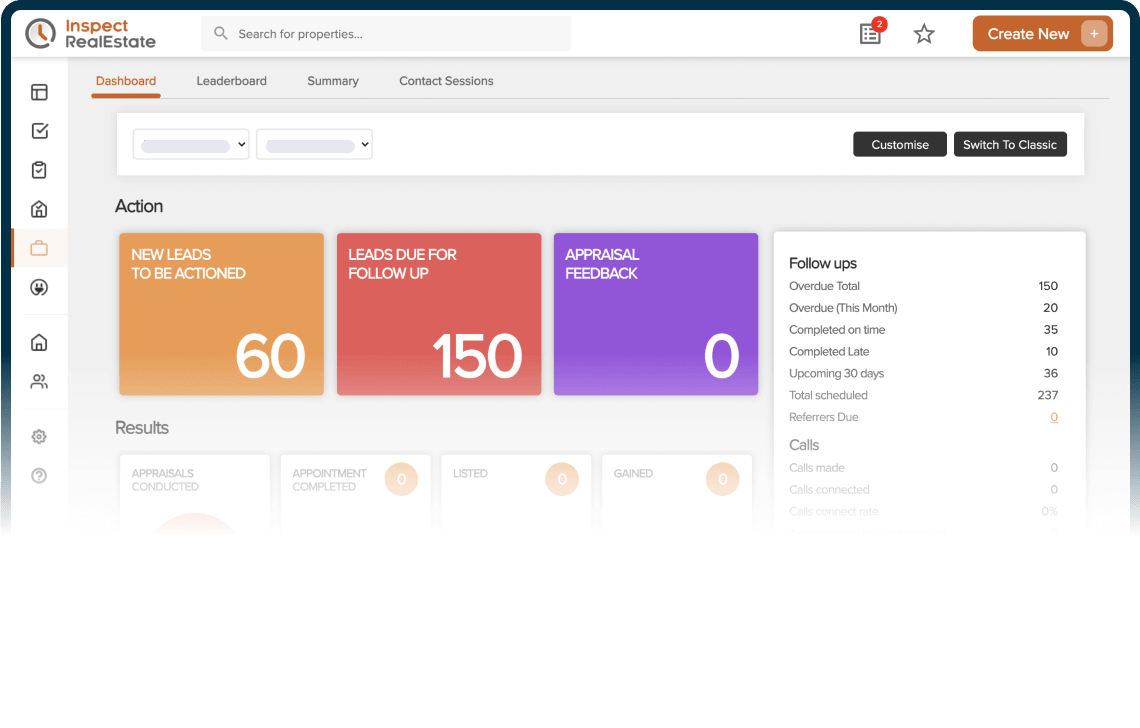Viewport: 1140px width, 728px height.
Task: Open the task list notifications icon
Action: (871, 33)
